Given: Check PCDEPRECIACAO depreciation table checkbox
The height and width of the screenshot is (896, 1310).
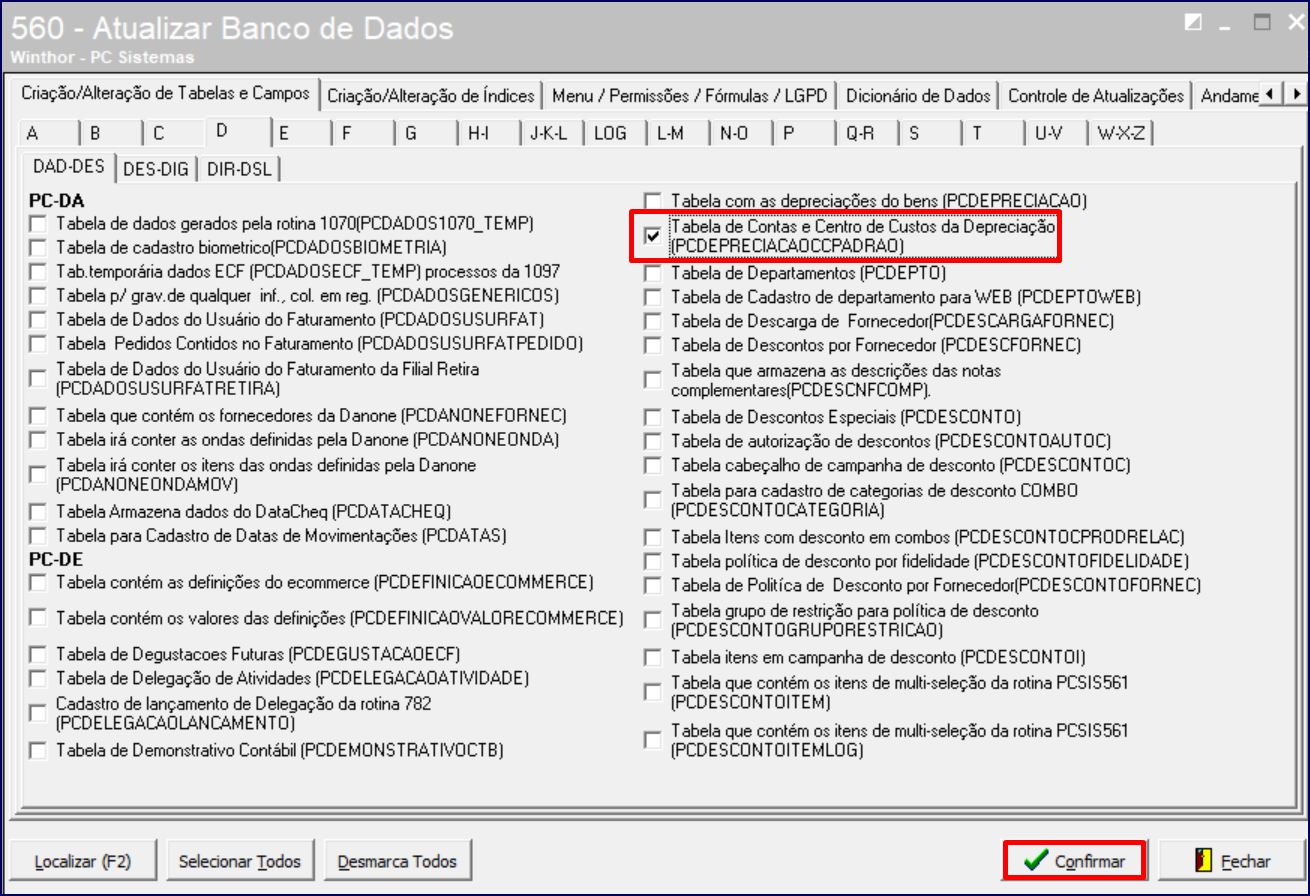Looking at the screenshot, I should [652, 200].
